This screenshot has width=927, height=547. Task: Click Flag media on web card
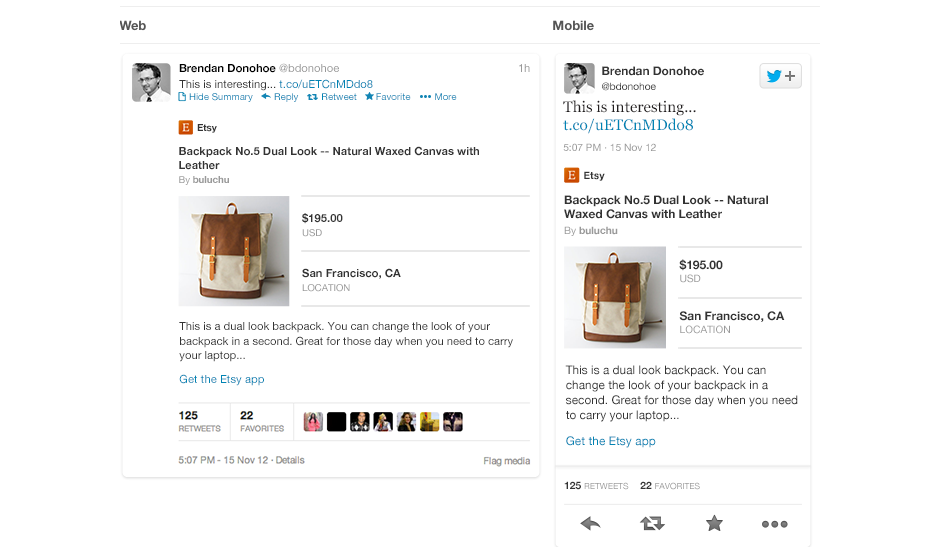pyautogui.click(x=507, y=461)
